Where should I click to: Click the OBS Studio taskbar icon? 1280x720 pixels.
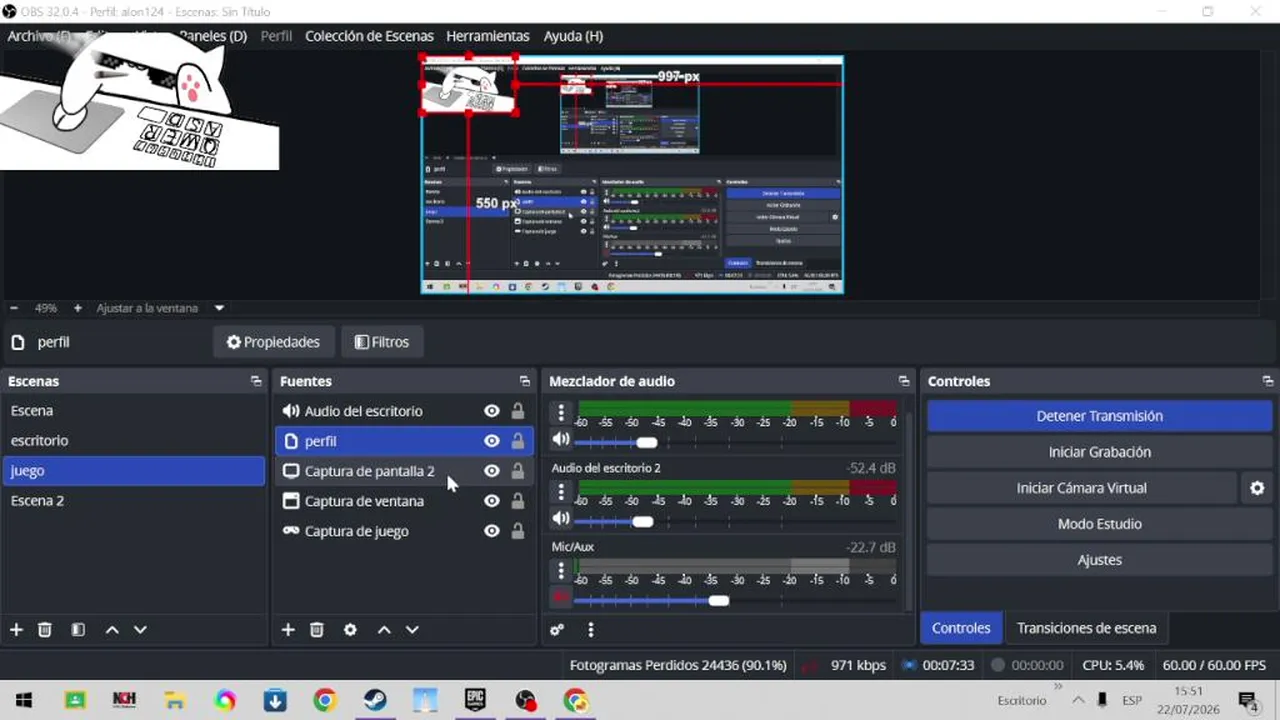pos(525,700)
